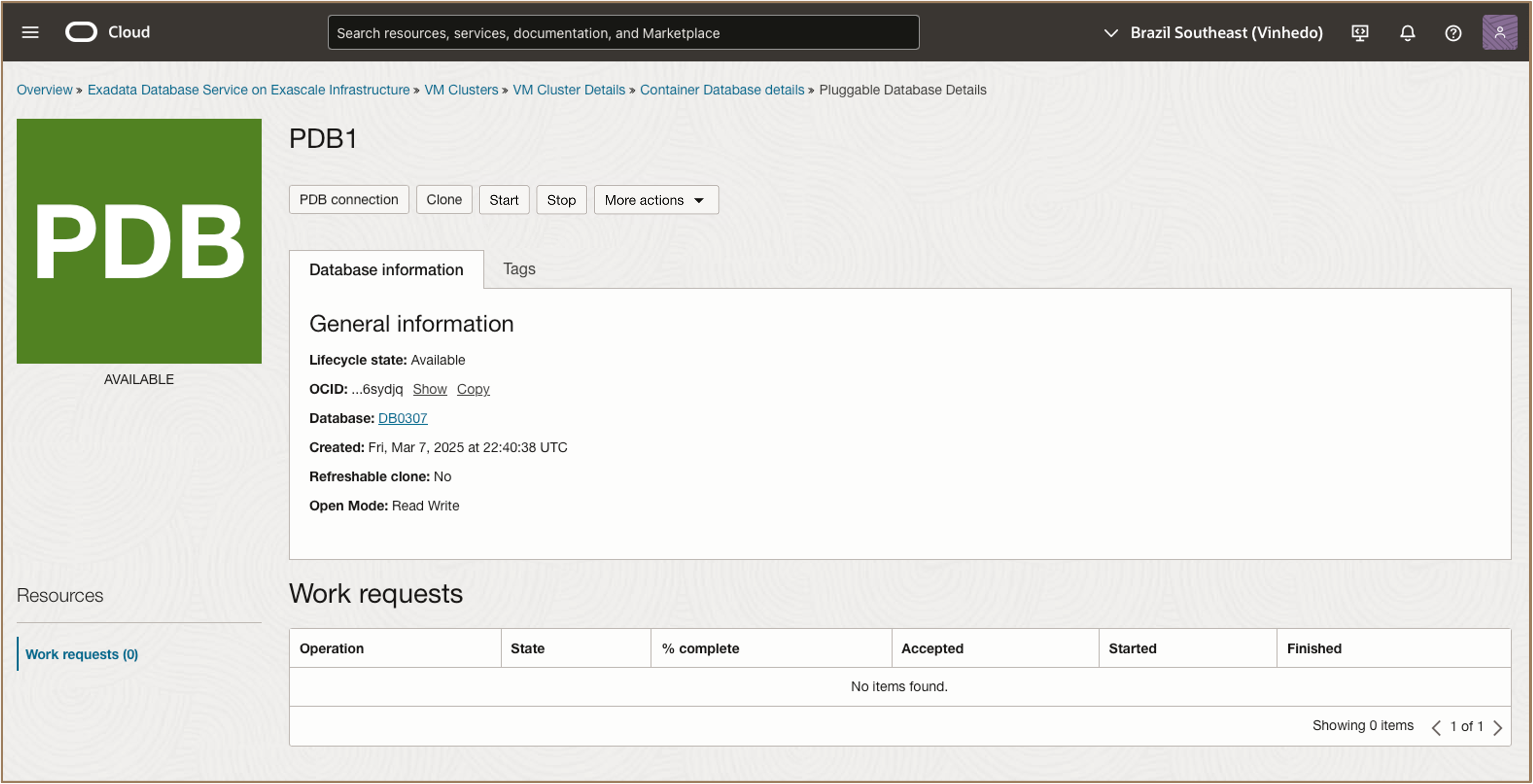The width and height of the screenshot is (1533, 784).
Task: Click the Clone button
Action: coord(444,200)
